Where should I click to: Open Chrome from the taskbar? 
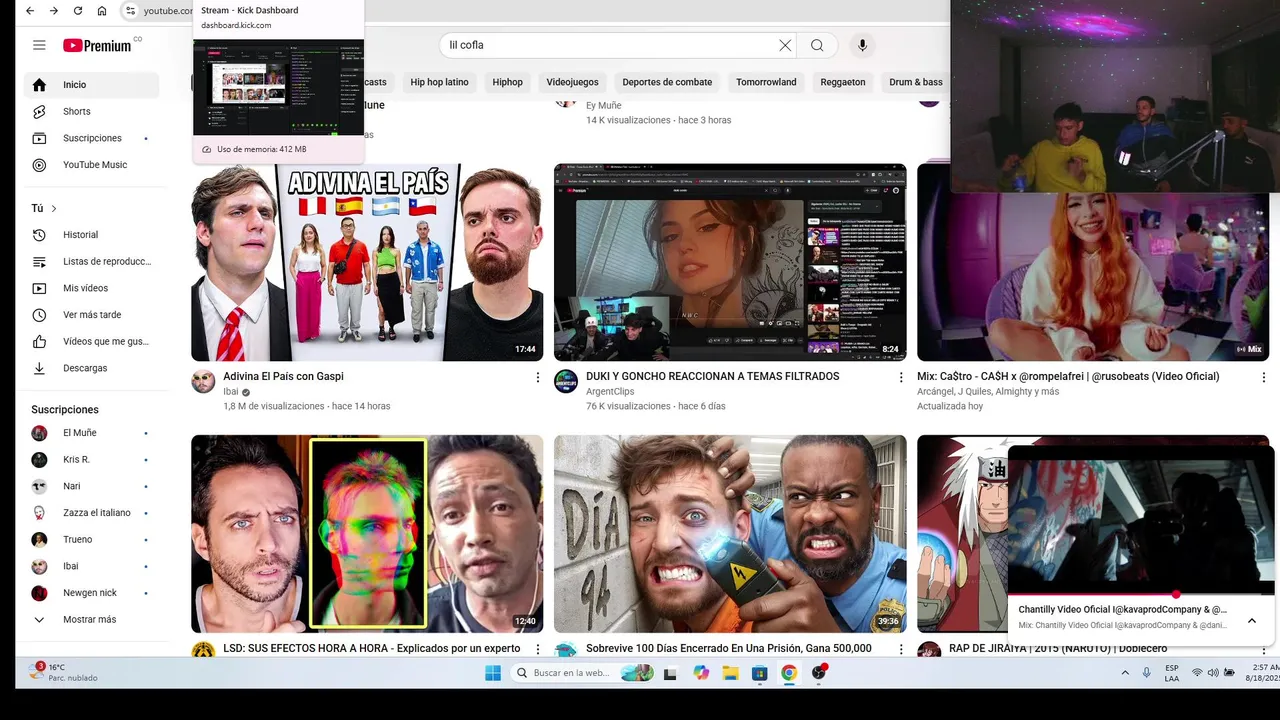click(789, 673)
